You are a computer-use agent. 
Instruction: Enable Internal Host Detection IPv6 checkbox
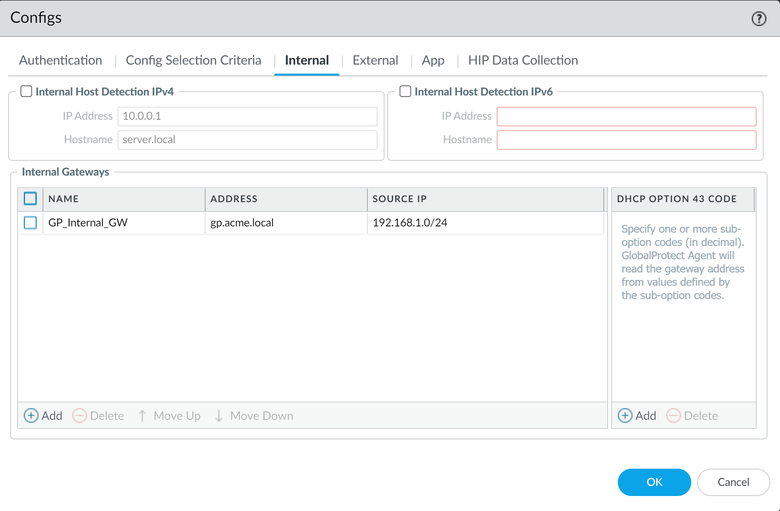coord(405,91)
